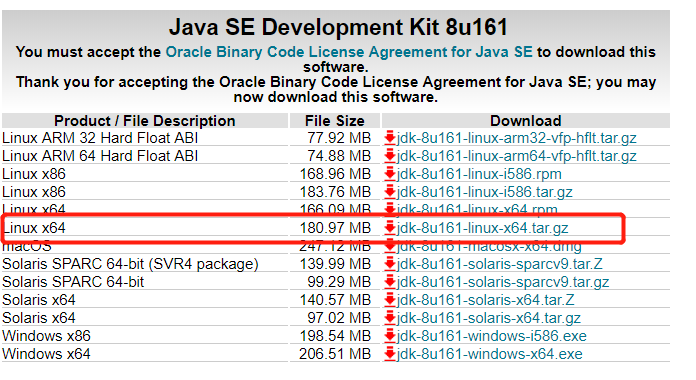Select the Linux ARM 32 Hard Float ABI row label
Screen dimensions: 696x380
tap(100, 138)
